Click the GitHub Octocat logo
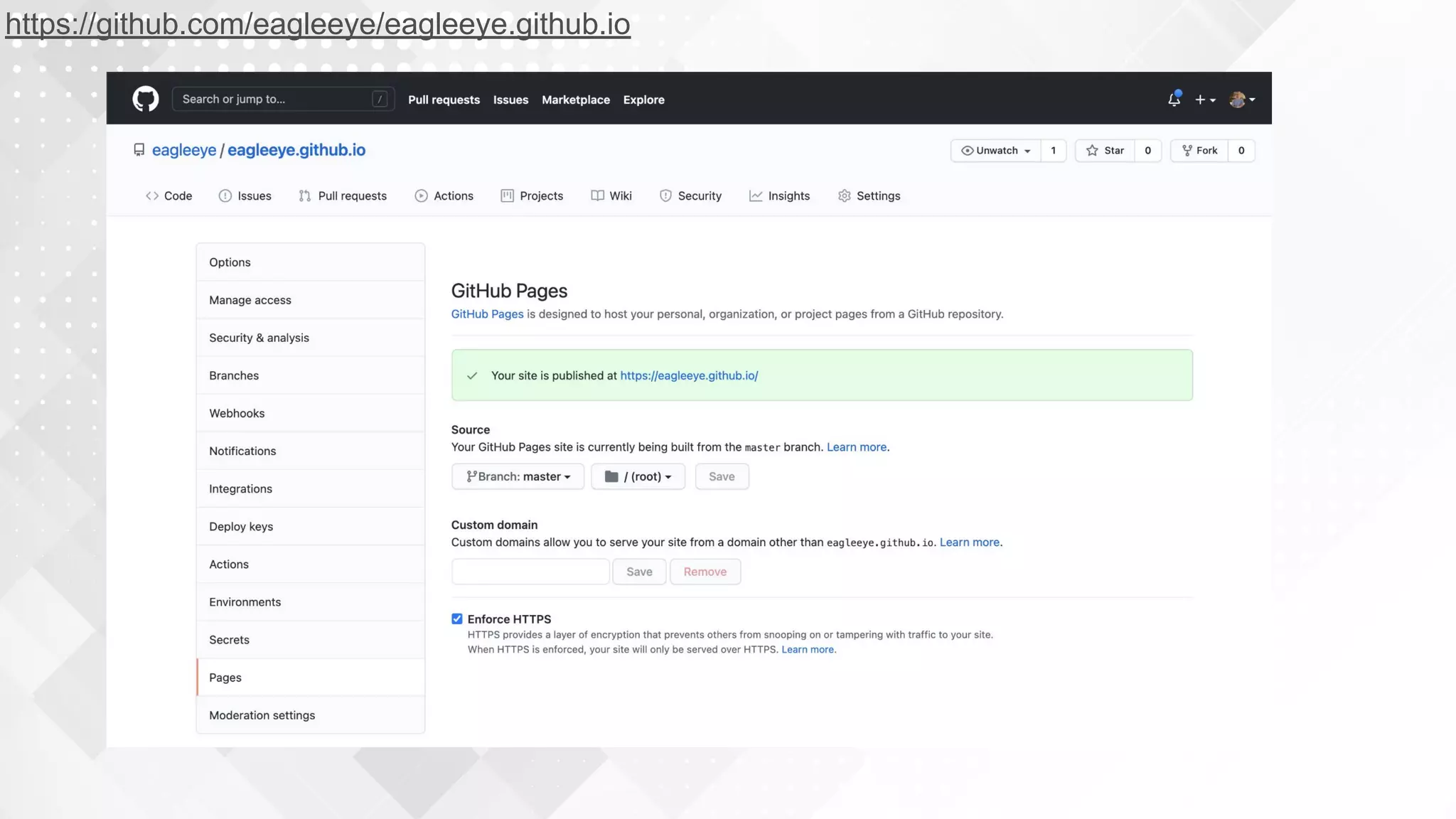The image size is (1456, 819). coord(146,99)
